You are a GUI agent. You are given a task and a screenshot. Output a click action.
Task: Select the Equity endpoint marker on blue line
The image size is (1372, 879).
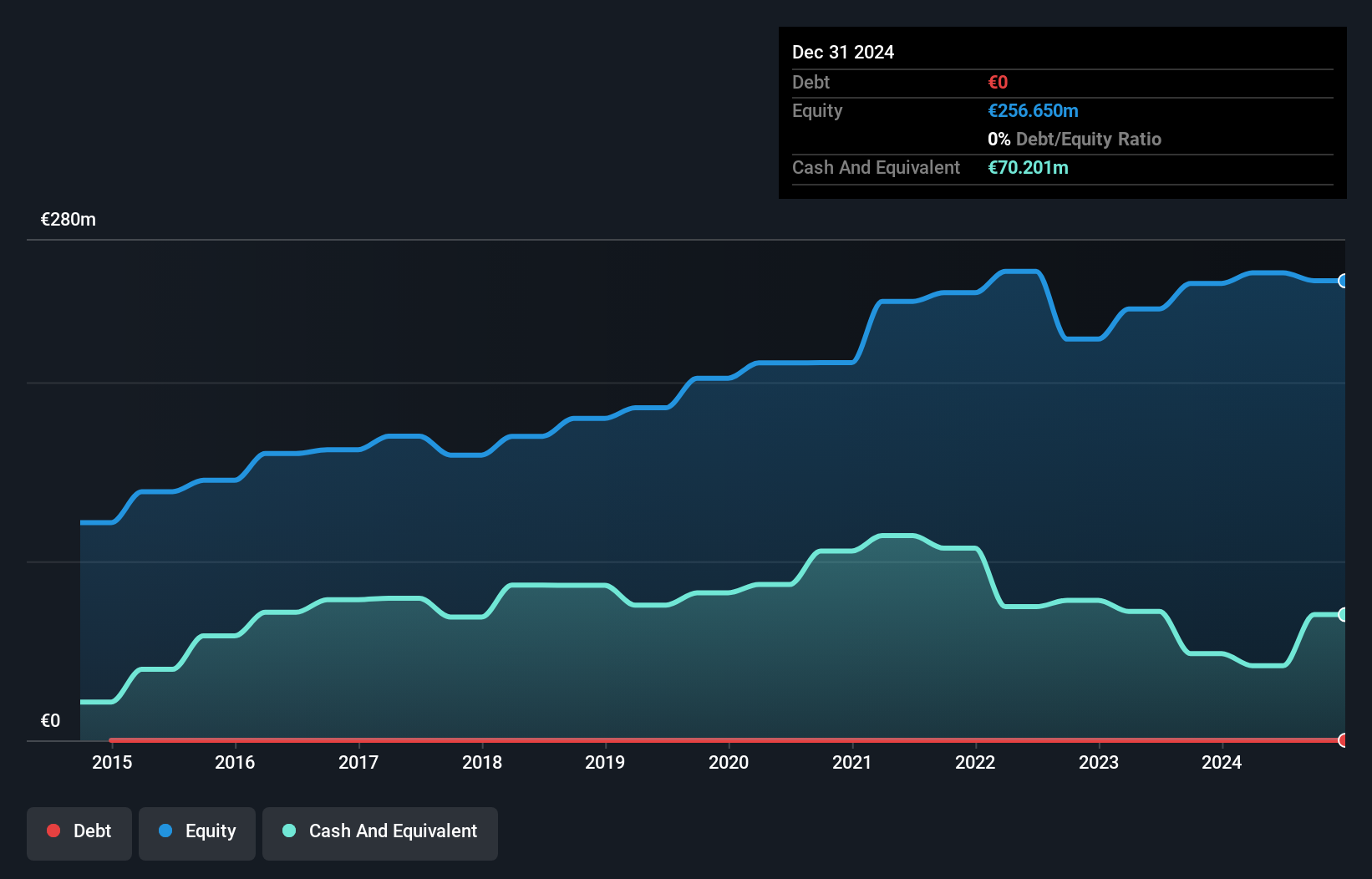[x=1344, y=281]
